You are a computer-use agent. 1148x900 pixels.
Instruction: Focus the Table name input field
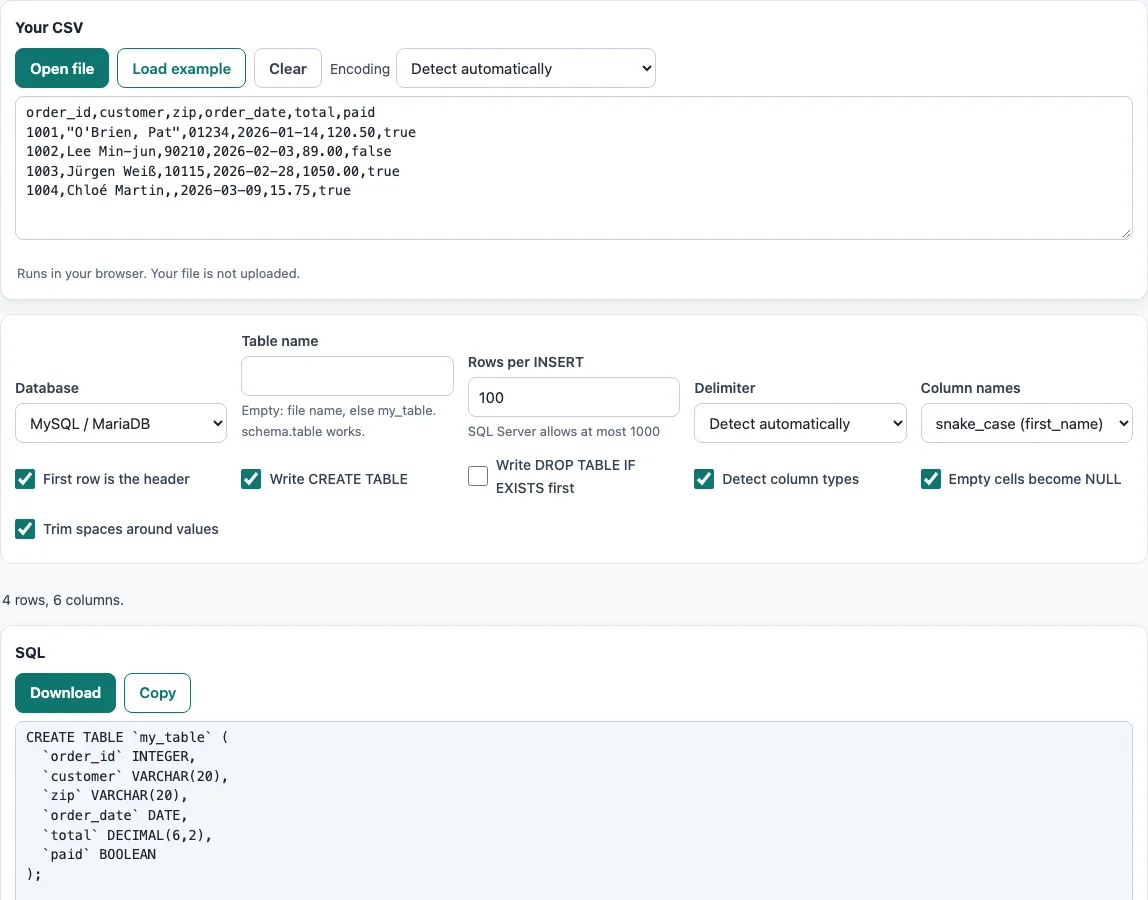(x=347, y=376)
